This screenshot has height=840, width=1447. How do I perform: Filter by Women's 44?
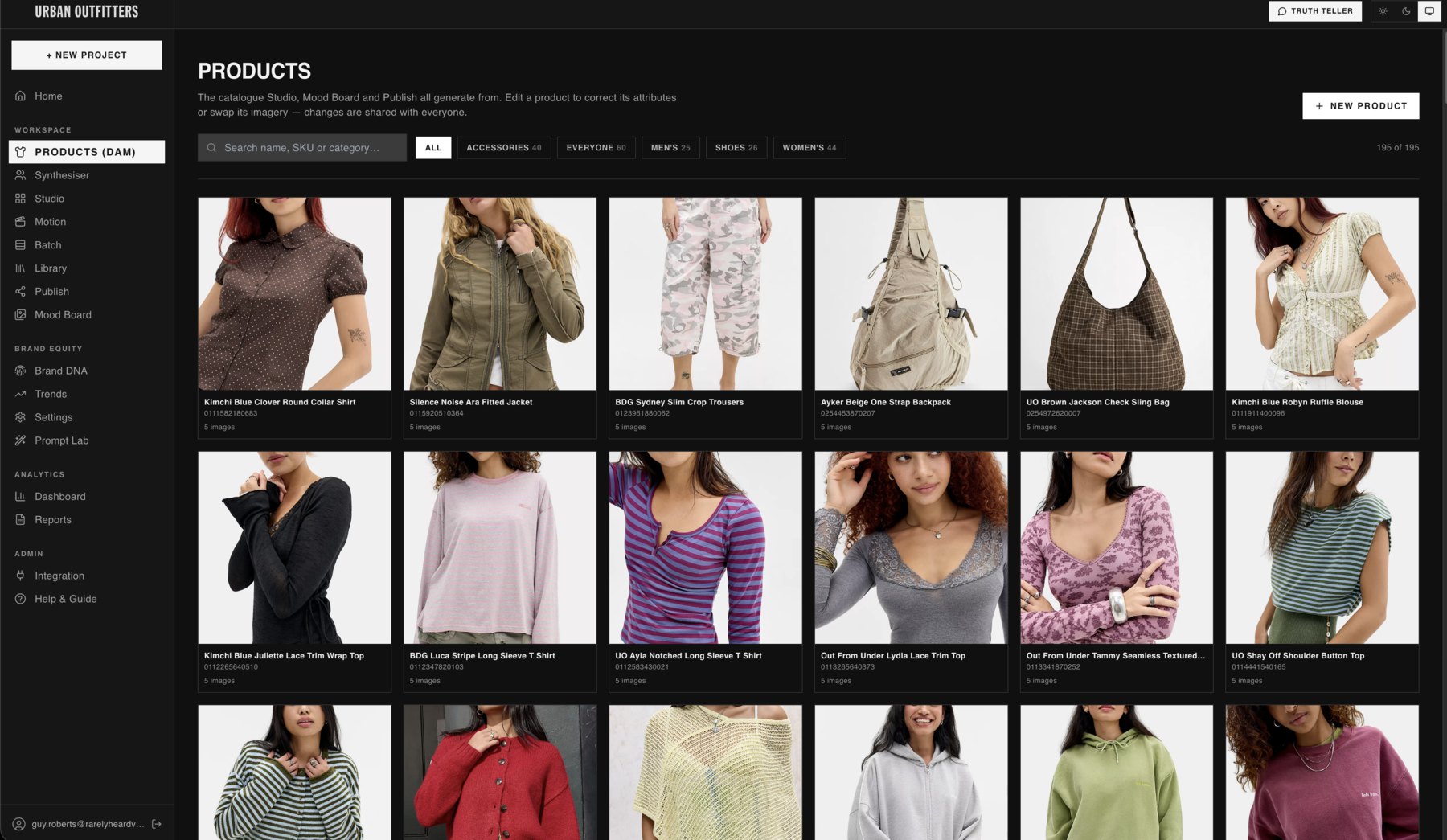810,148
